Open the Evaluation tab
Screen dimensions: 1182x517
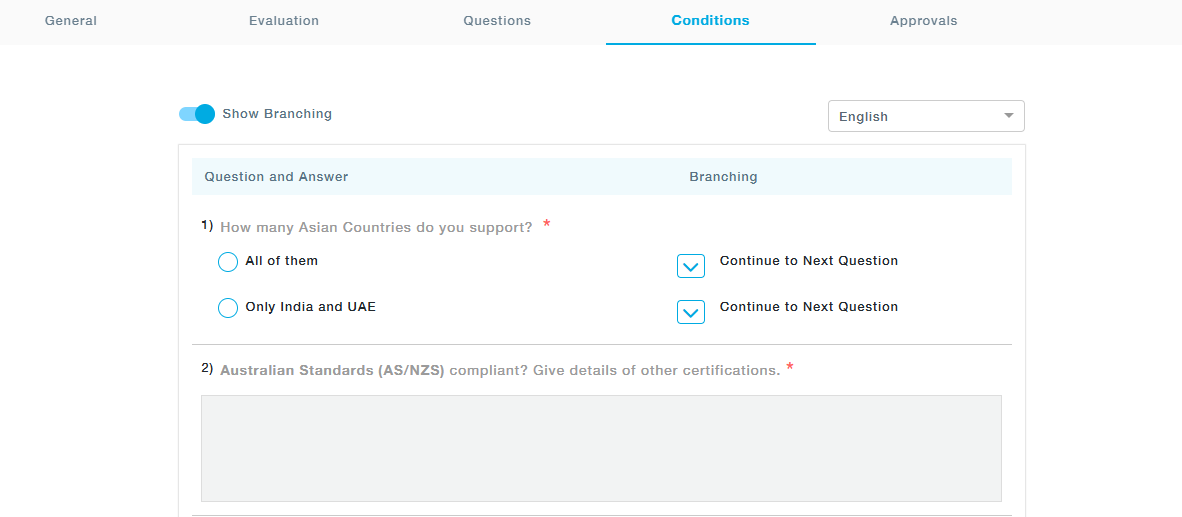pyautogui.click(x=284, y=21)
